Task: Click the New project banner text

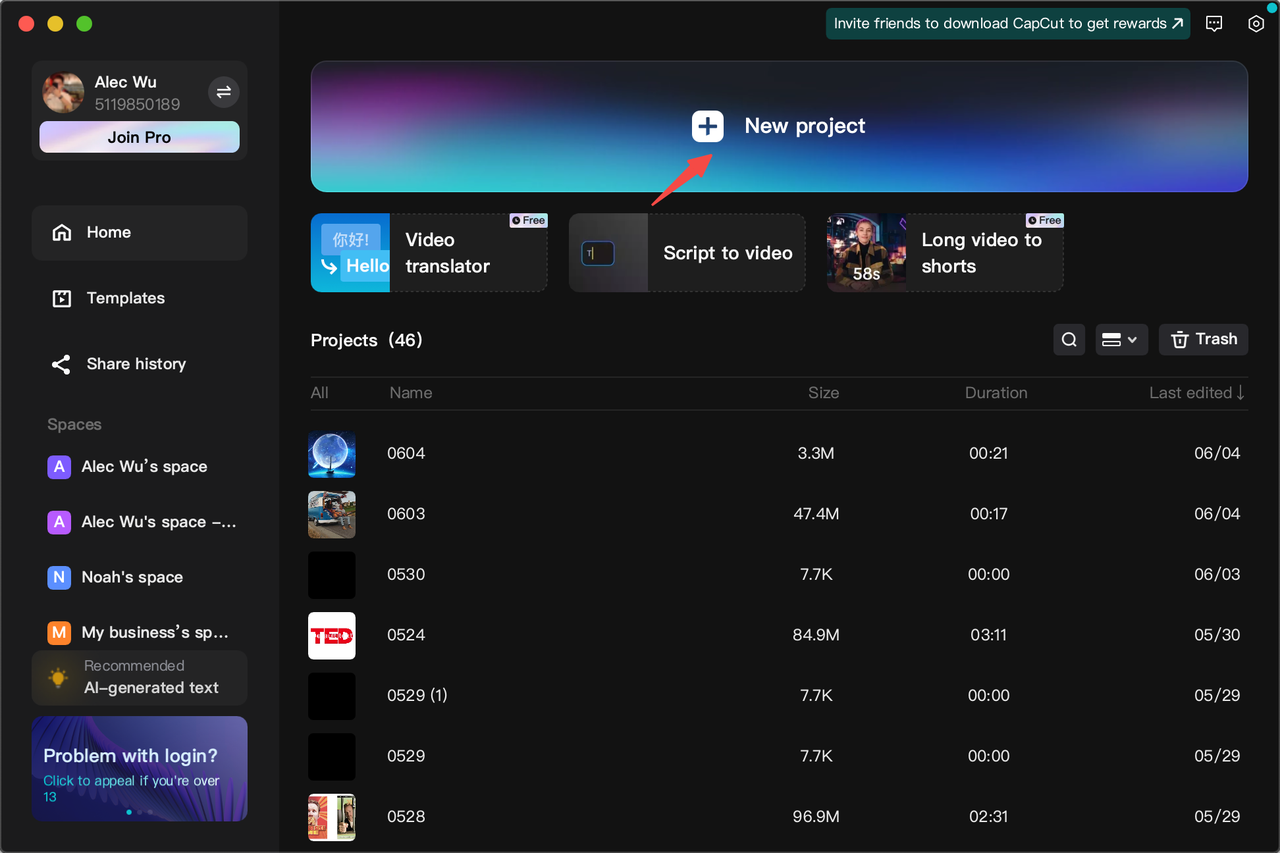Action: (805, 126)
